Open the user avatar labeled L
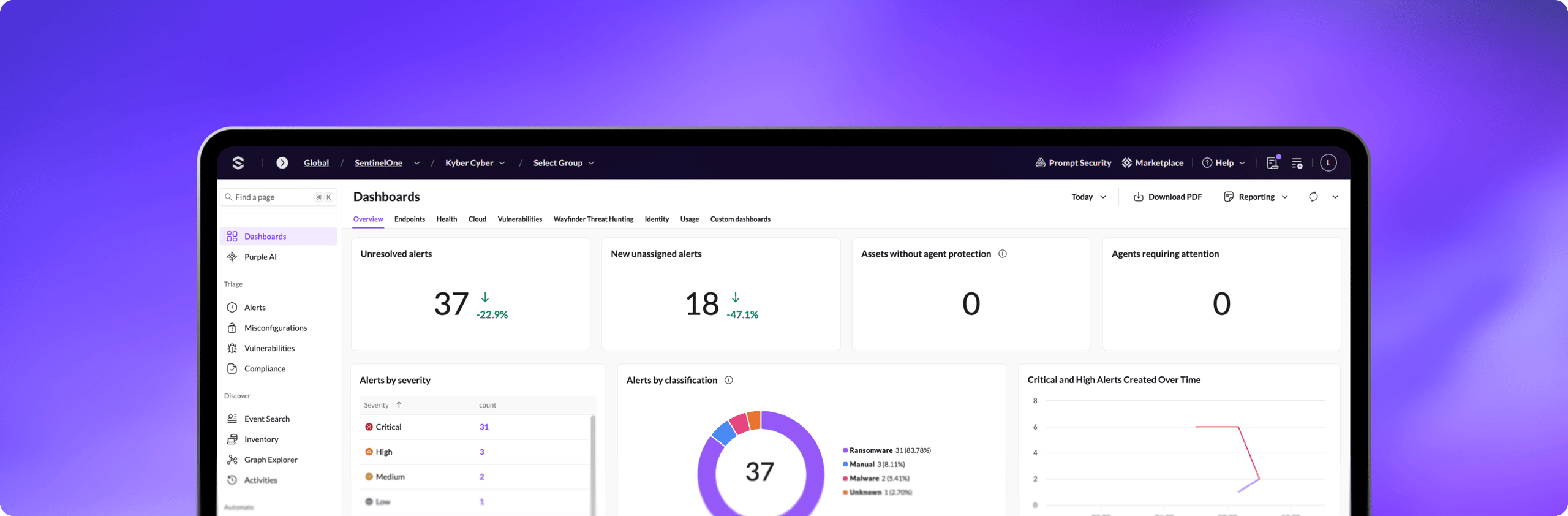1568x516 pixels. point(1328,163)
